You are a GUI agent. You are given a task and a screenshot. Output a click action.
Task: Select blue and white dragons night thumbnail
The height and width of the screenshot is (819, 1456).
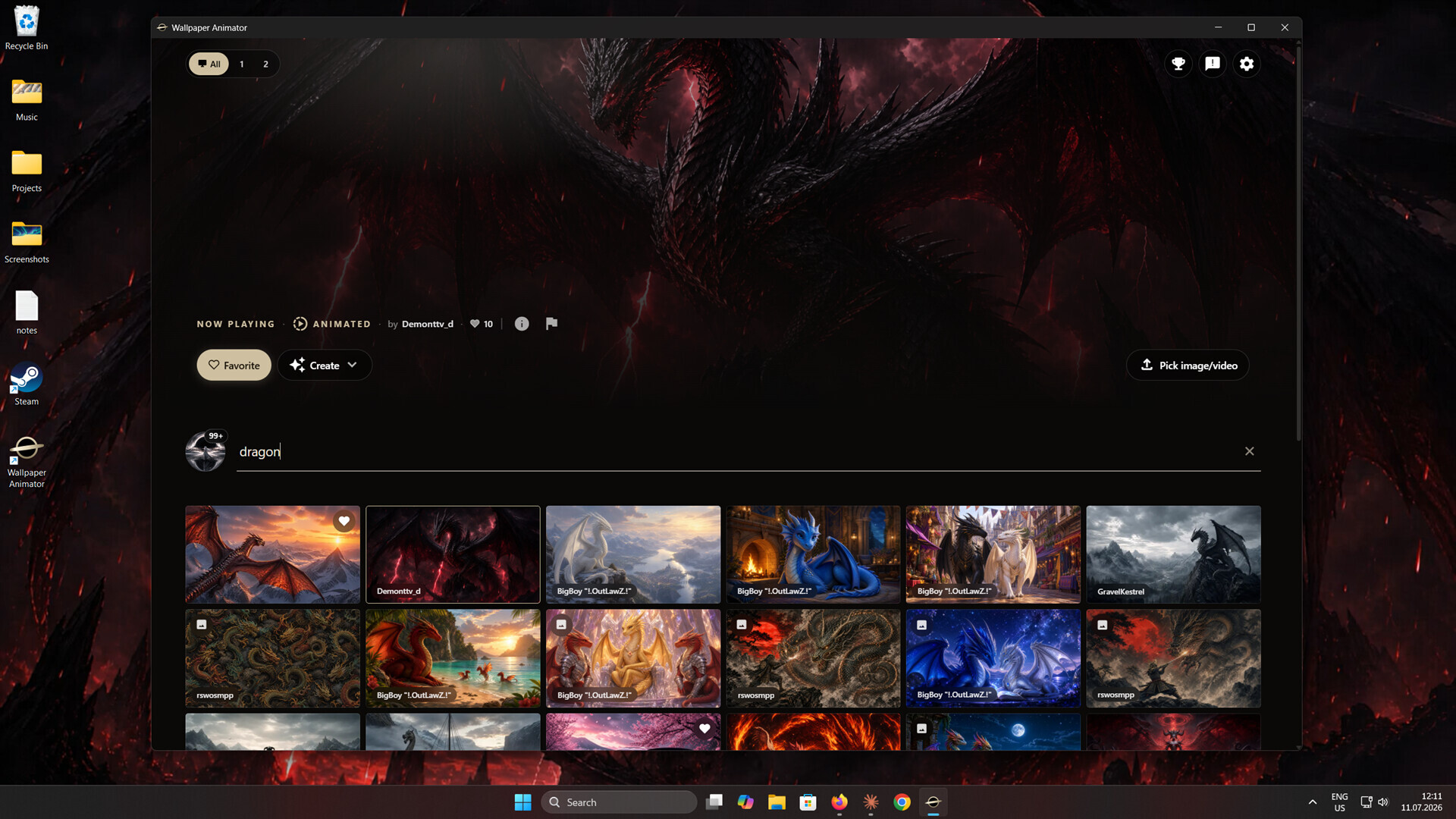click(993, 658)
